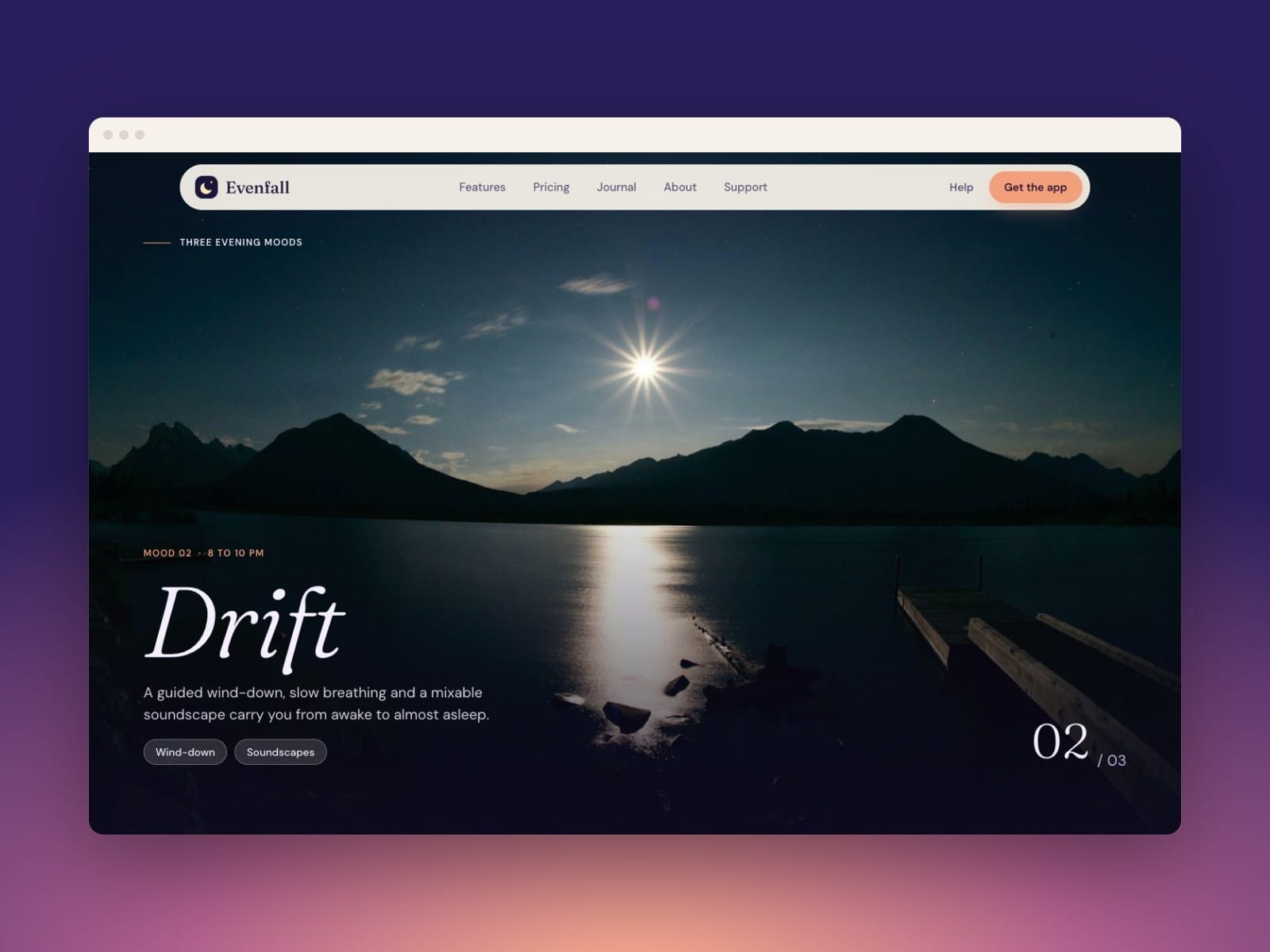Screen dimensions: 1270x952
Task: Click the 02 slide counter number
Action: pos(1060,743)
